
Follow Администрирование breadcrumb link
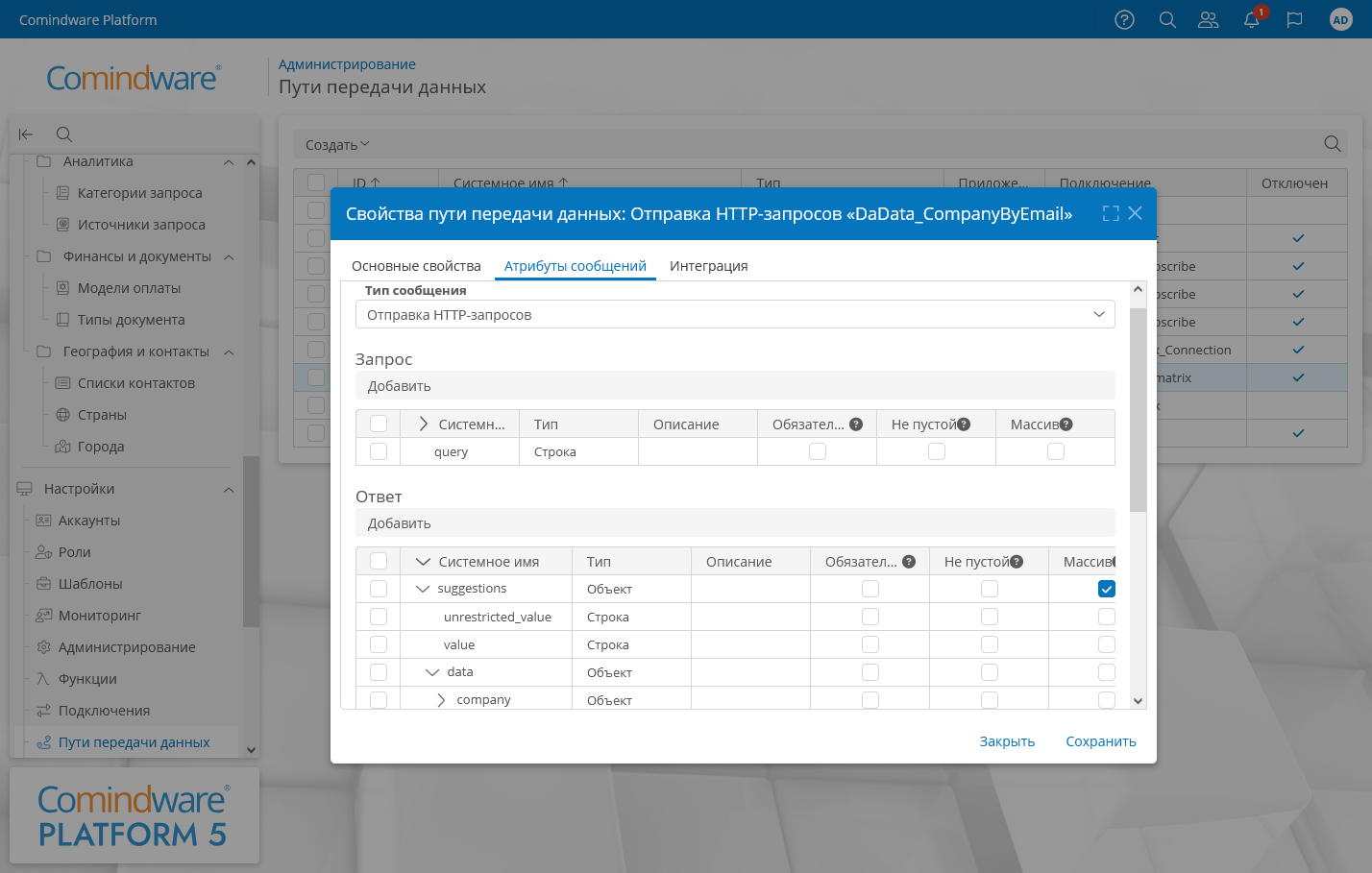[x=347, y=64]
